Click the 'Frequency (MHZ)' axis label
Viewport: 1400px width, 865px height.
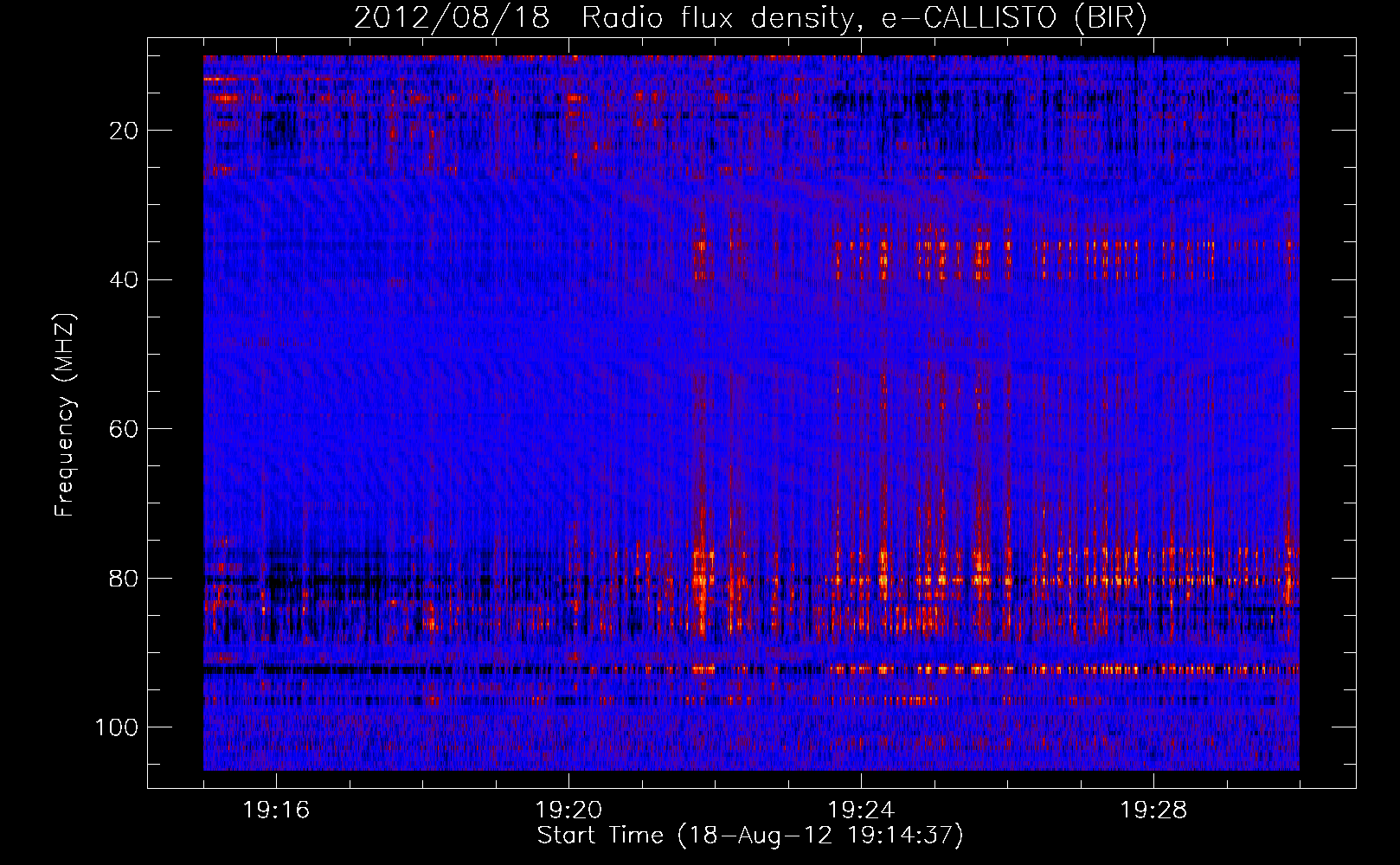pos(65,414)
